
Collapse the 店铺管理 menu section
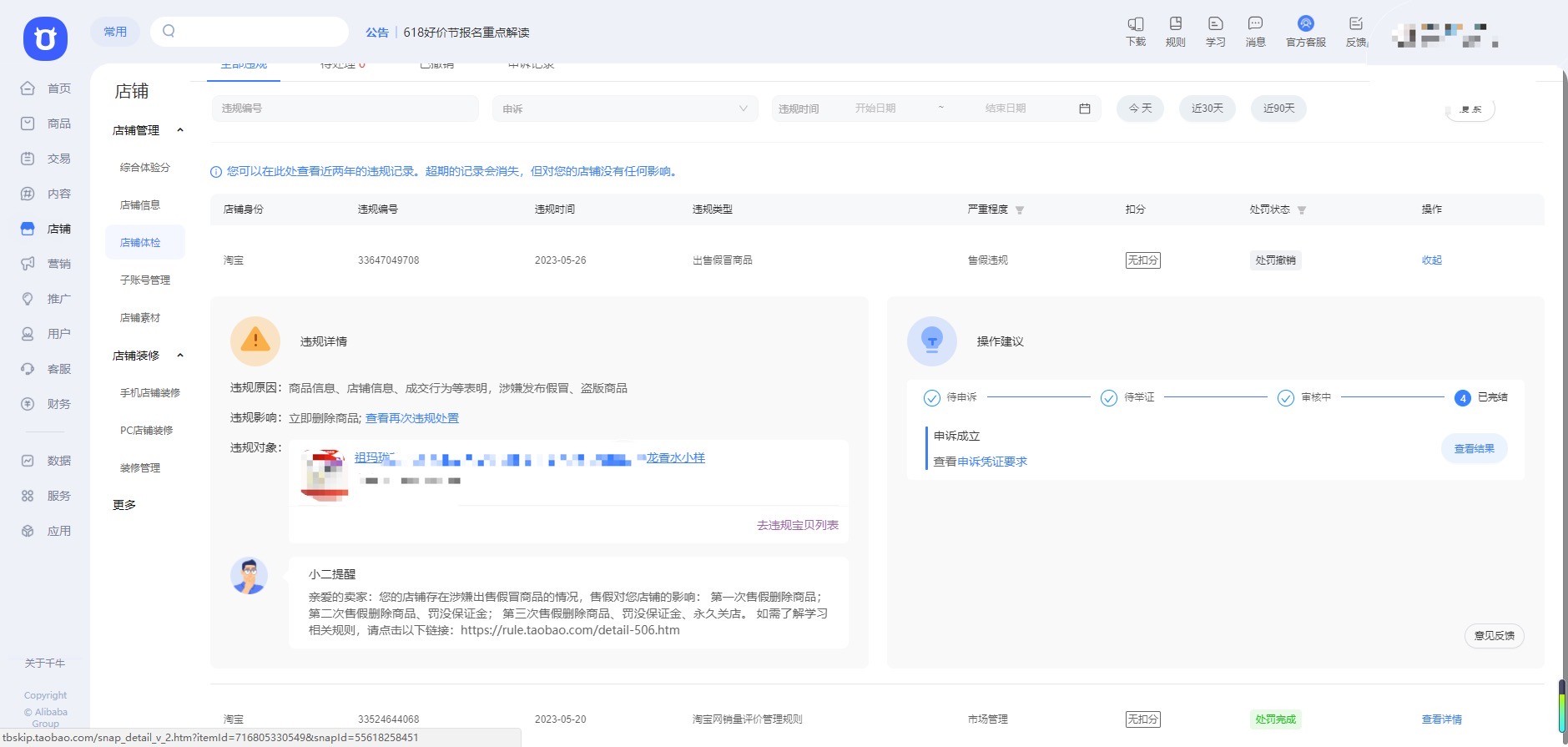coord(179,130)
